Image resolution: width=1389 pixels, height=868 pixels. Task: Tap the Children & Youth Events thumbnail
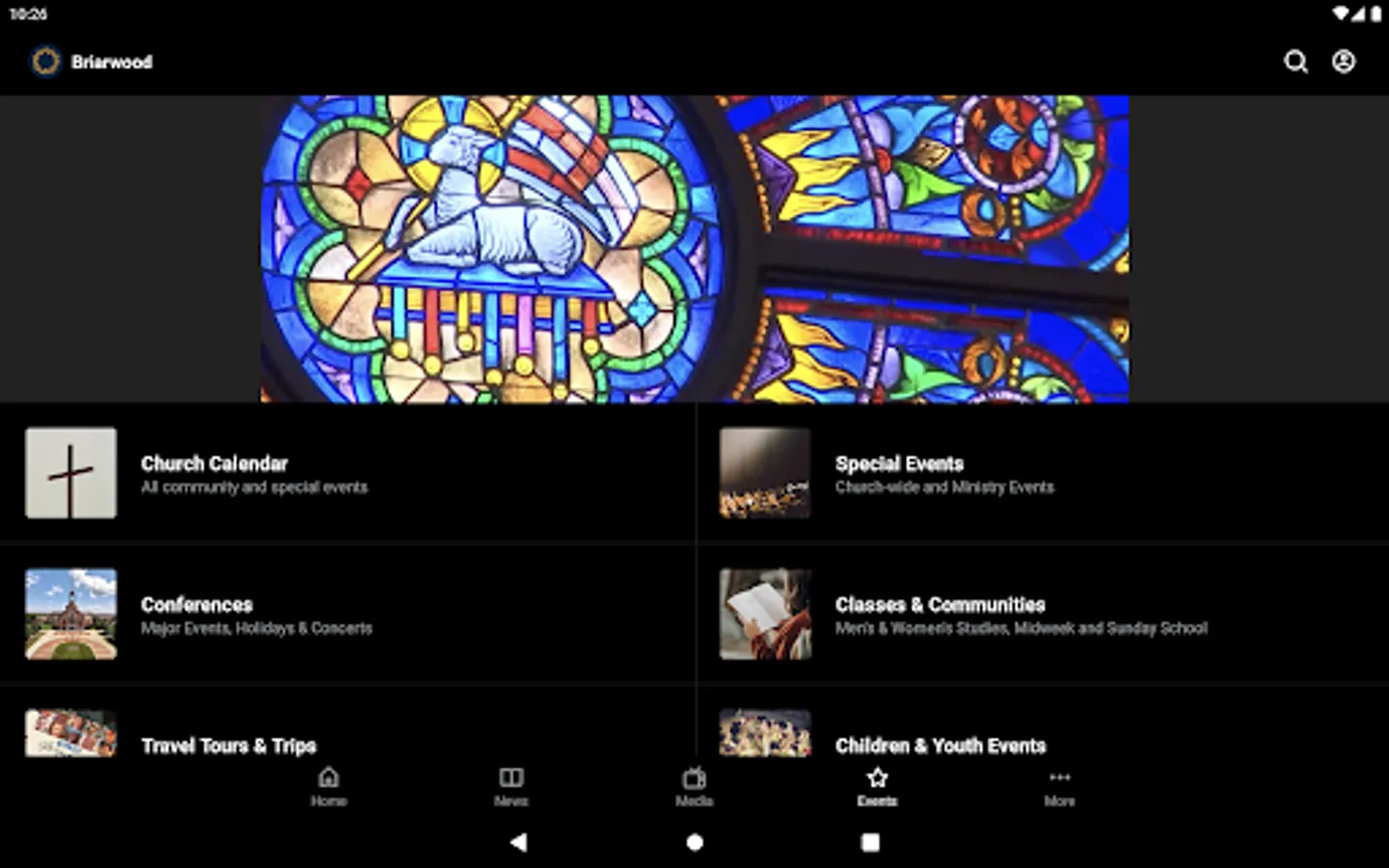pos(765,733)
